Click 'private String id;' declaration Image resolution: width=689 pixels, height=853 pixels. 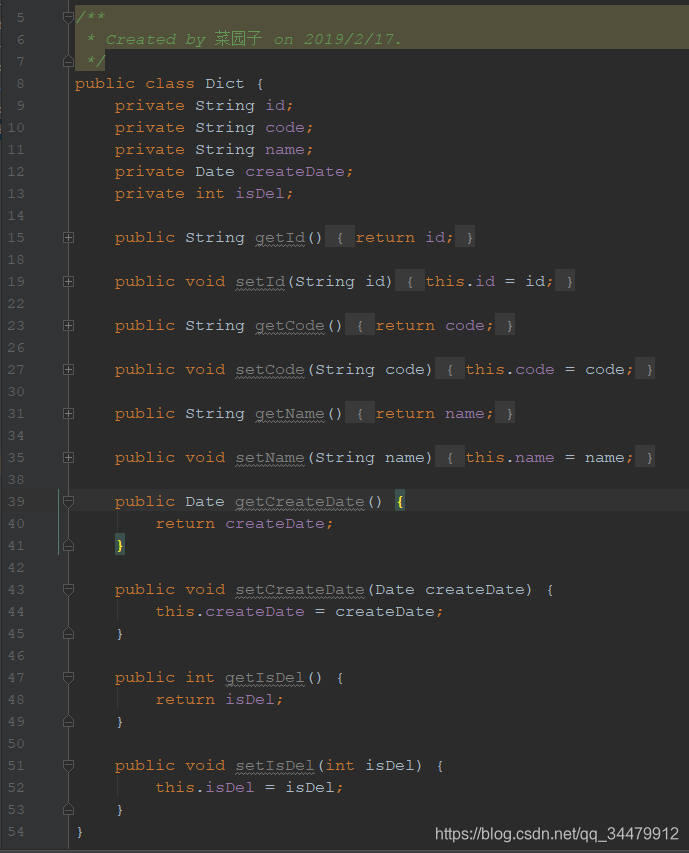204,106
